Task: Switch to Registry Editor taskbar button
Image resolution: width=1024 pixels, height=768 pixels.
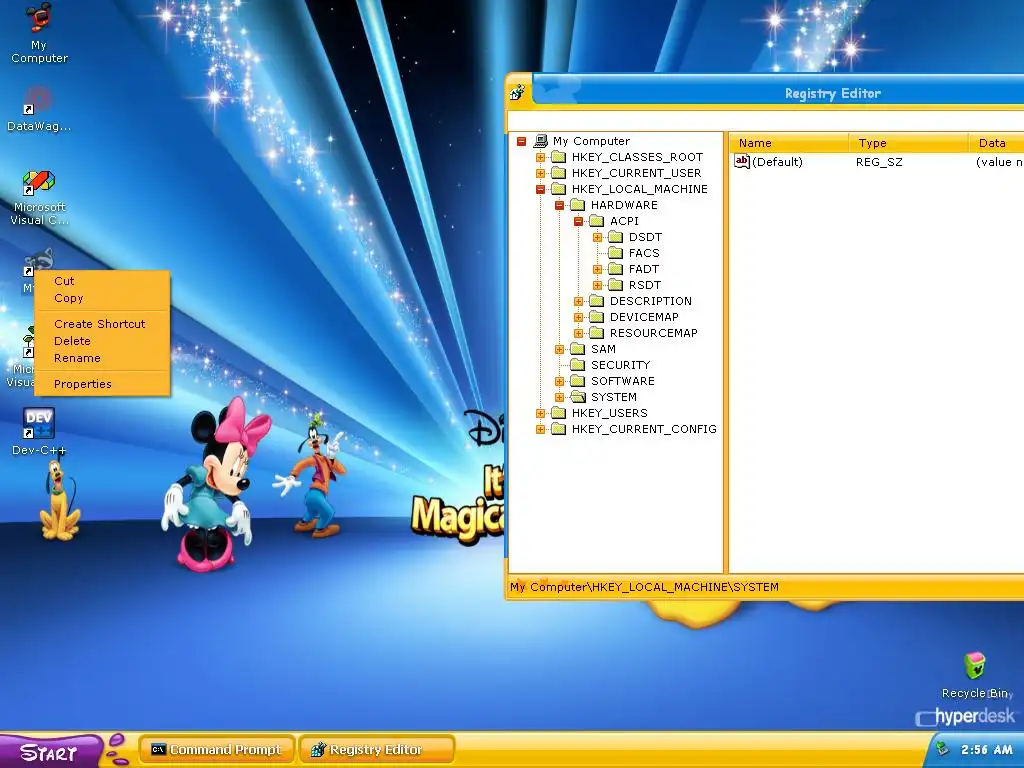Action: pos(376,749)
